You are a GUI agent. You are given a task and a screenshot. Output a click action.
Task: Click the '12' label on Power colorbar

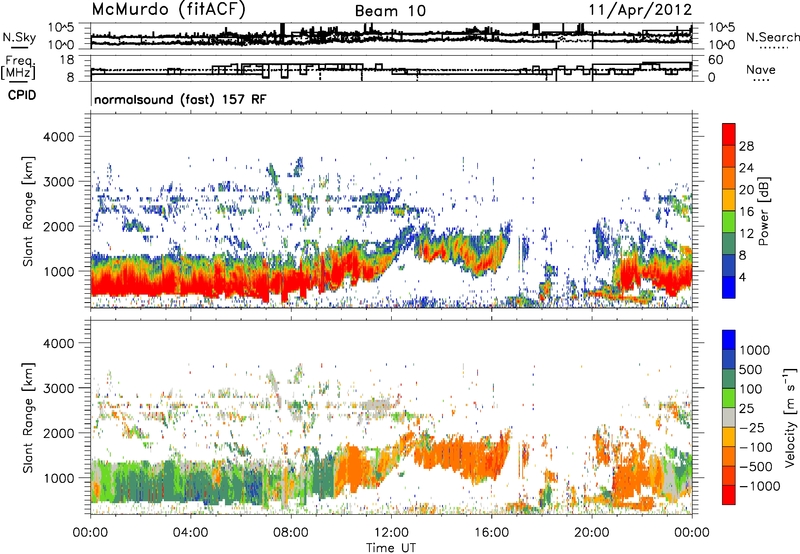746,234
